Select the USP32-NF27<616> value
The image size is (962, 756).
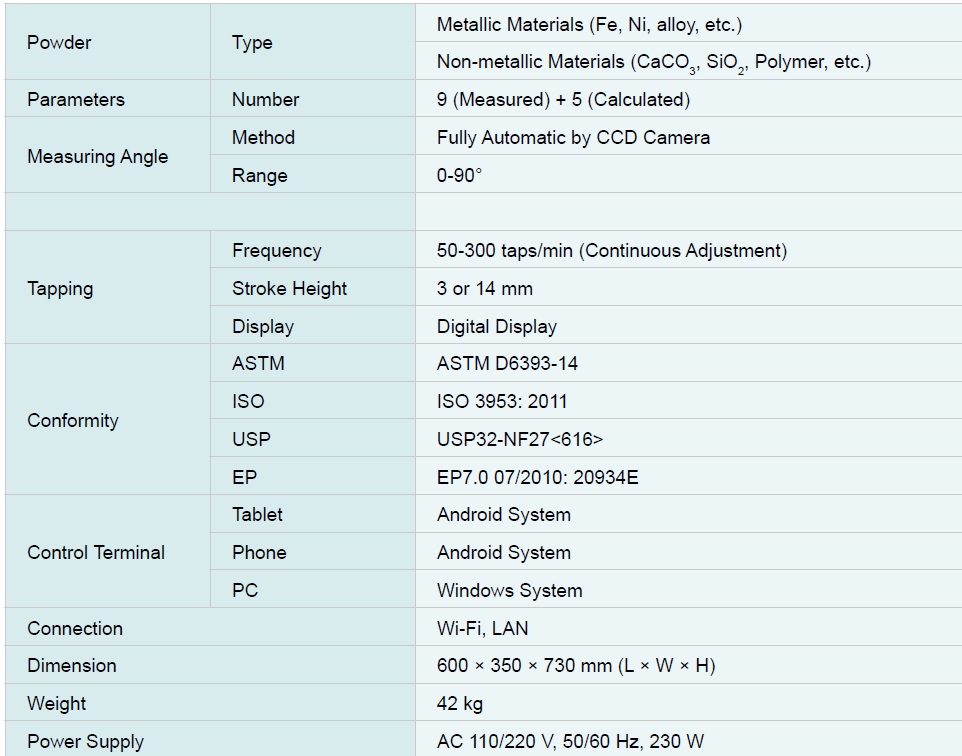519,440
